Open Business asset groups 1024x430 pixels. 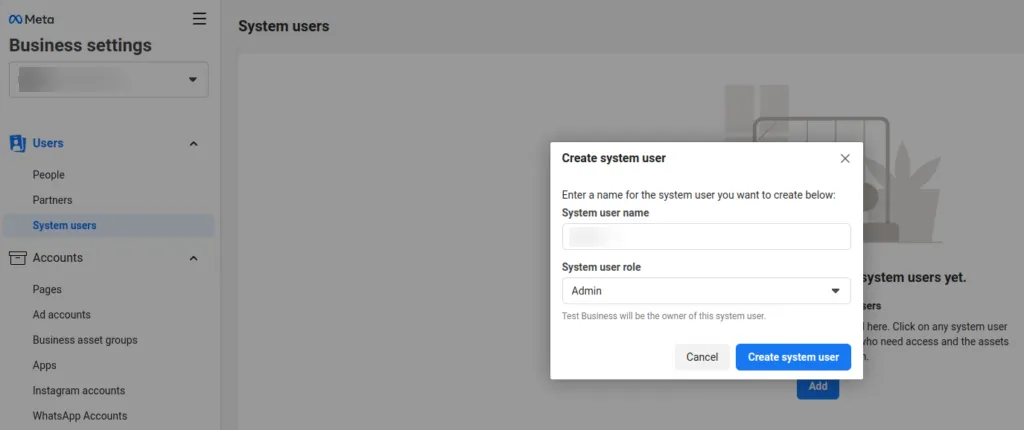click(x=85, y=340)
